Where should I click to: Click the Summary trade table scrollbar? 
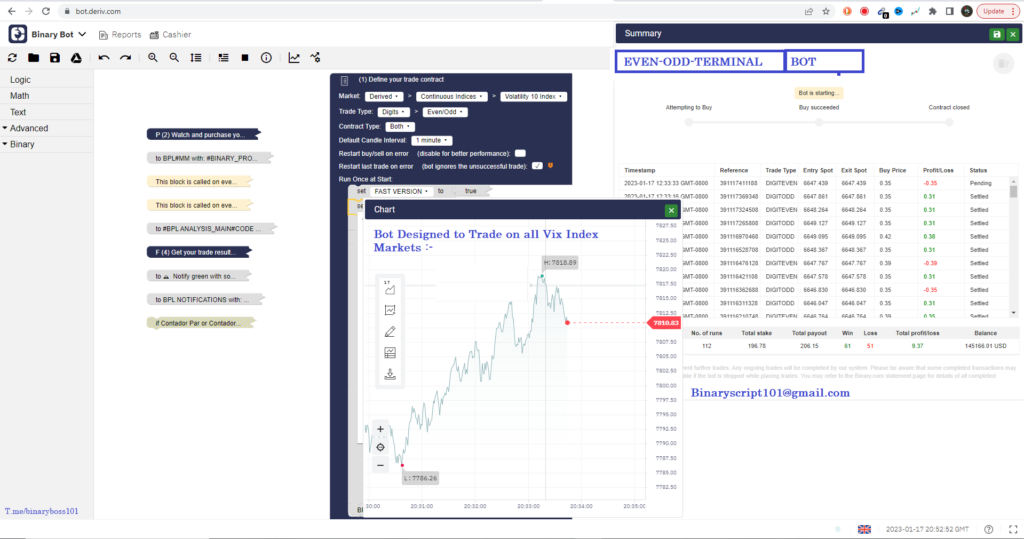pyautogui.click(x=1013, y=192)
